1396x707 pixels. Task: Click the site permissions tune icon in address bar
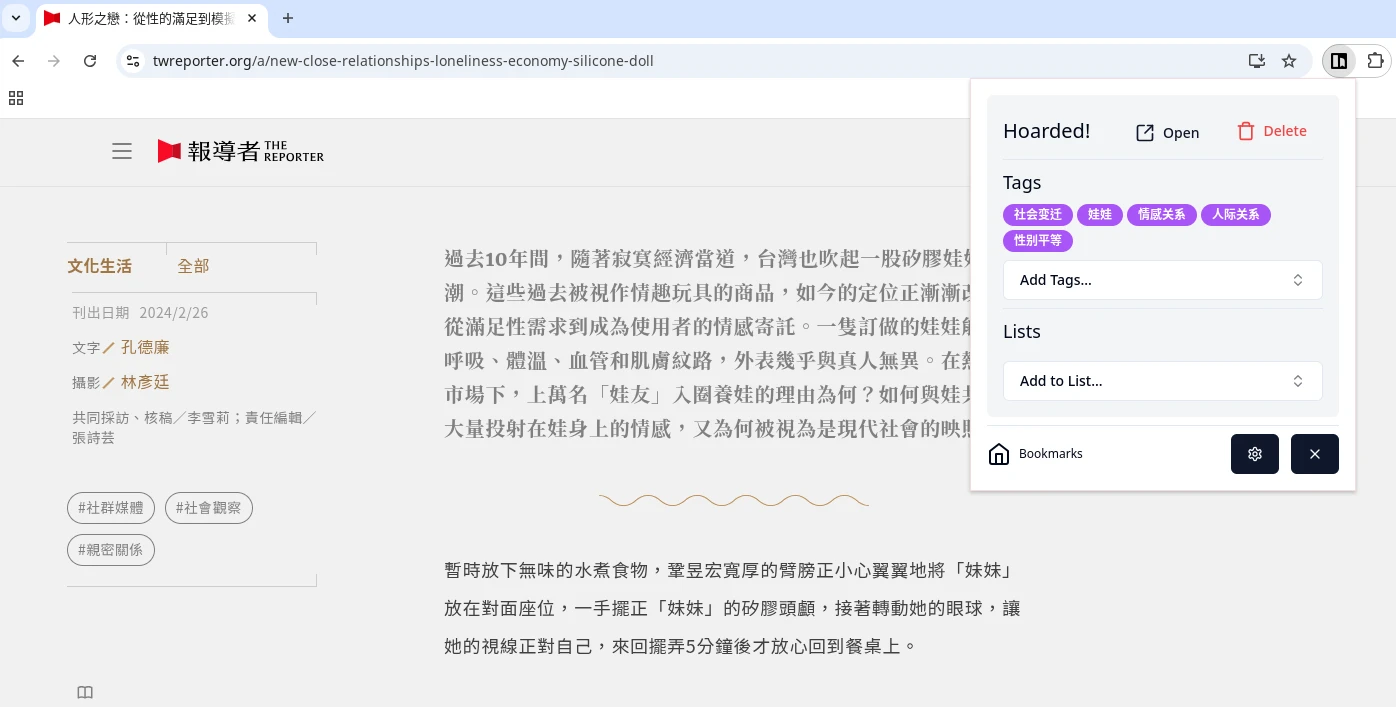pos(133,61)
